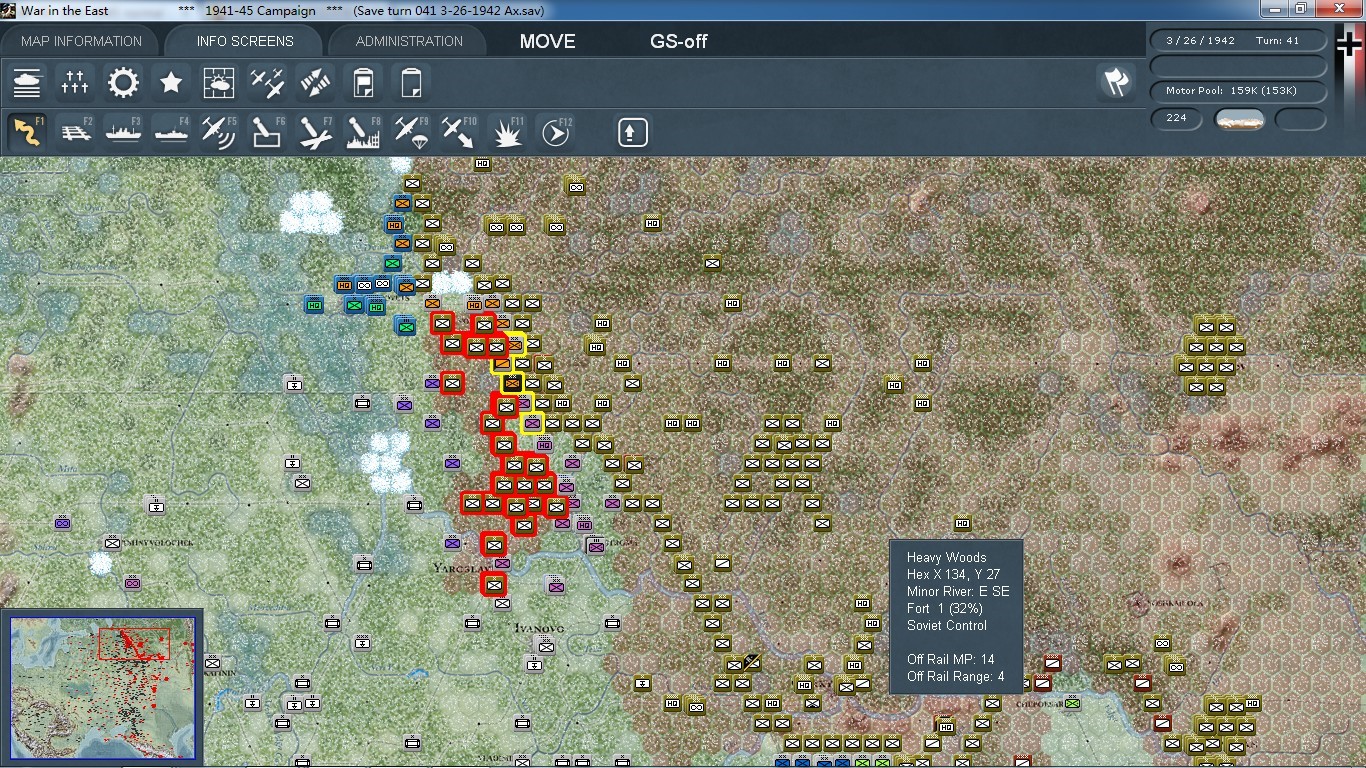
Task: Click the Motor Pool 159K readout
Action: pyautogui.click(x=1238, y=91)
